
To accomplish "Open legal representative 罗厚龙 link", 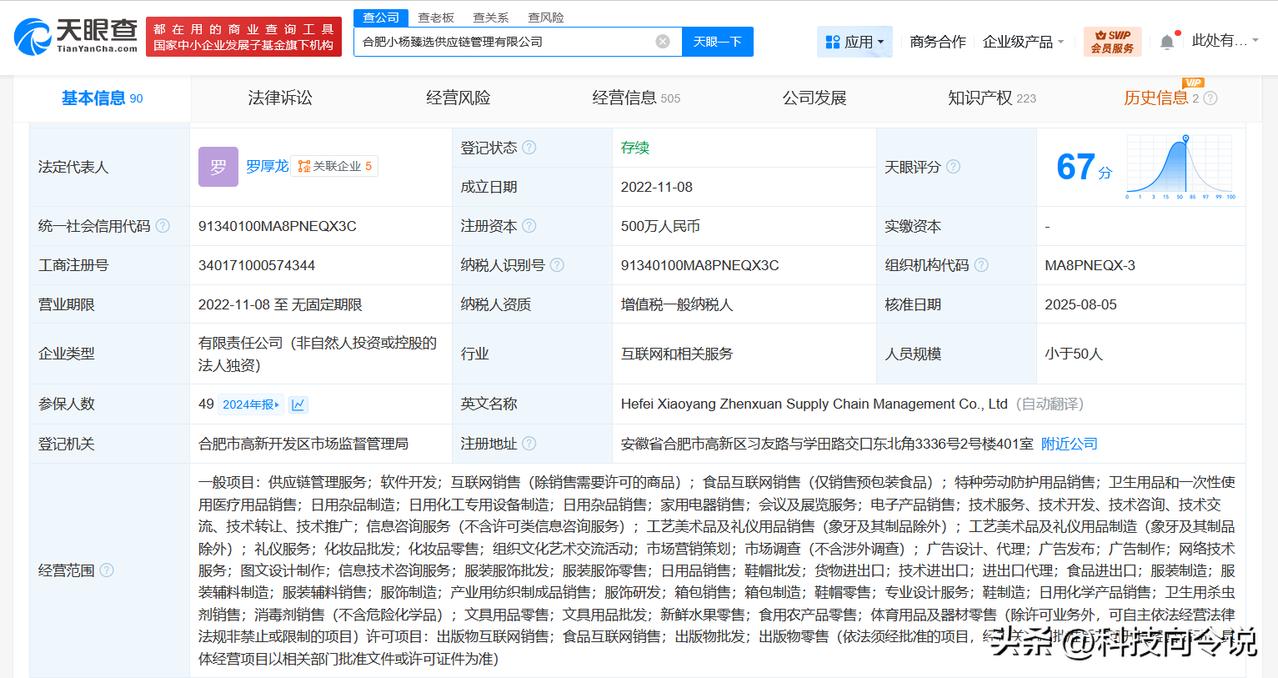I will pos(267,166).
